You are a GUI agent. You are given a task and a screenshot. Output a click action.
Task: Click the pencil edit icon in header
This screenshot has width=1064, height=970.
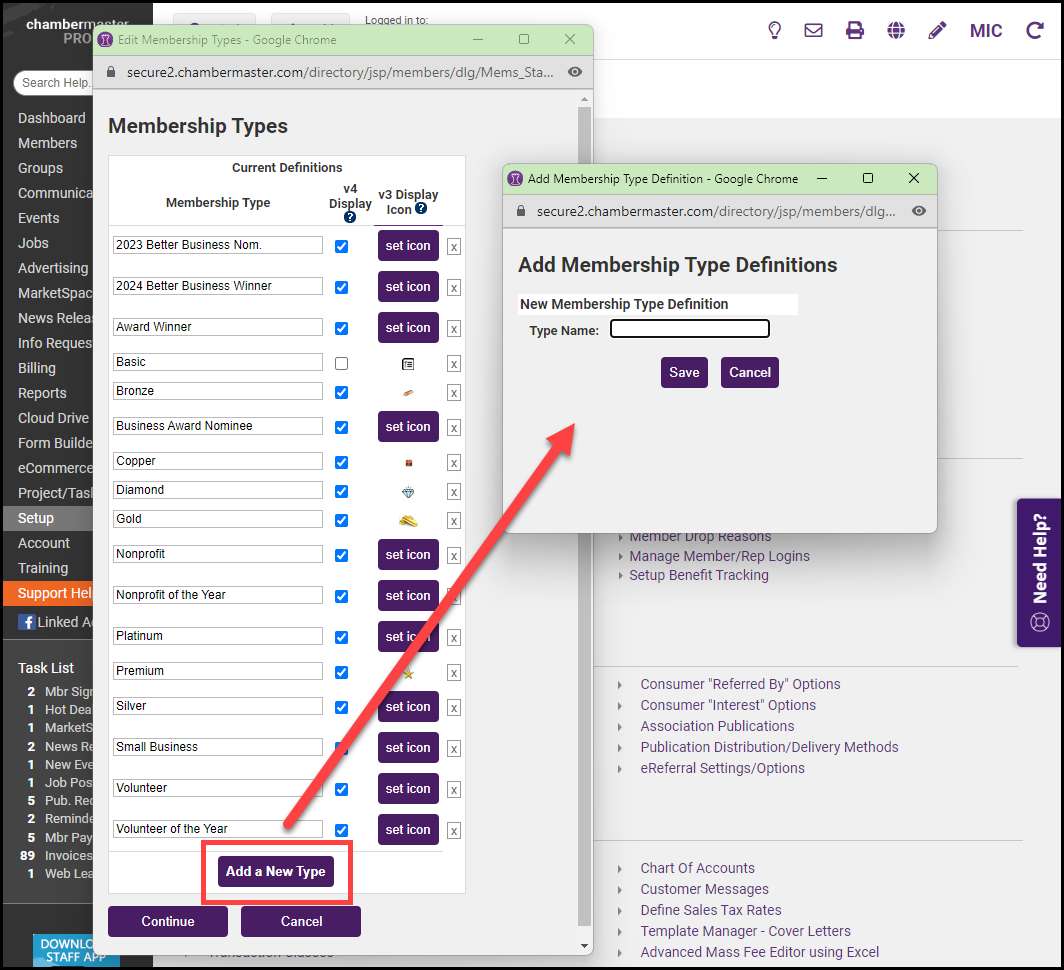[937, 30]
